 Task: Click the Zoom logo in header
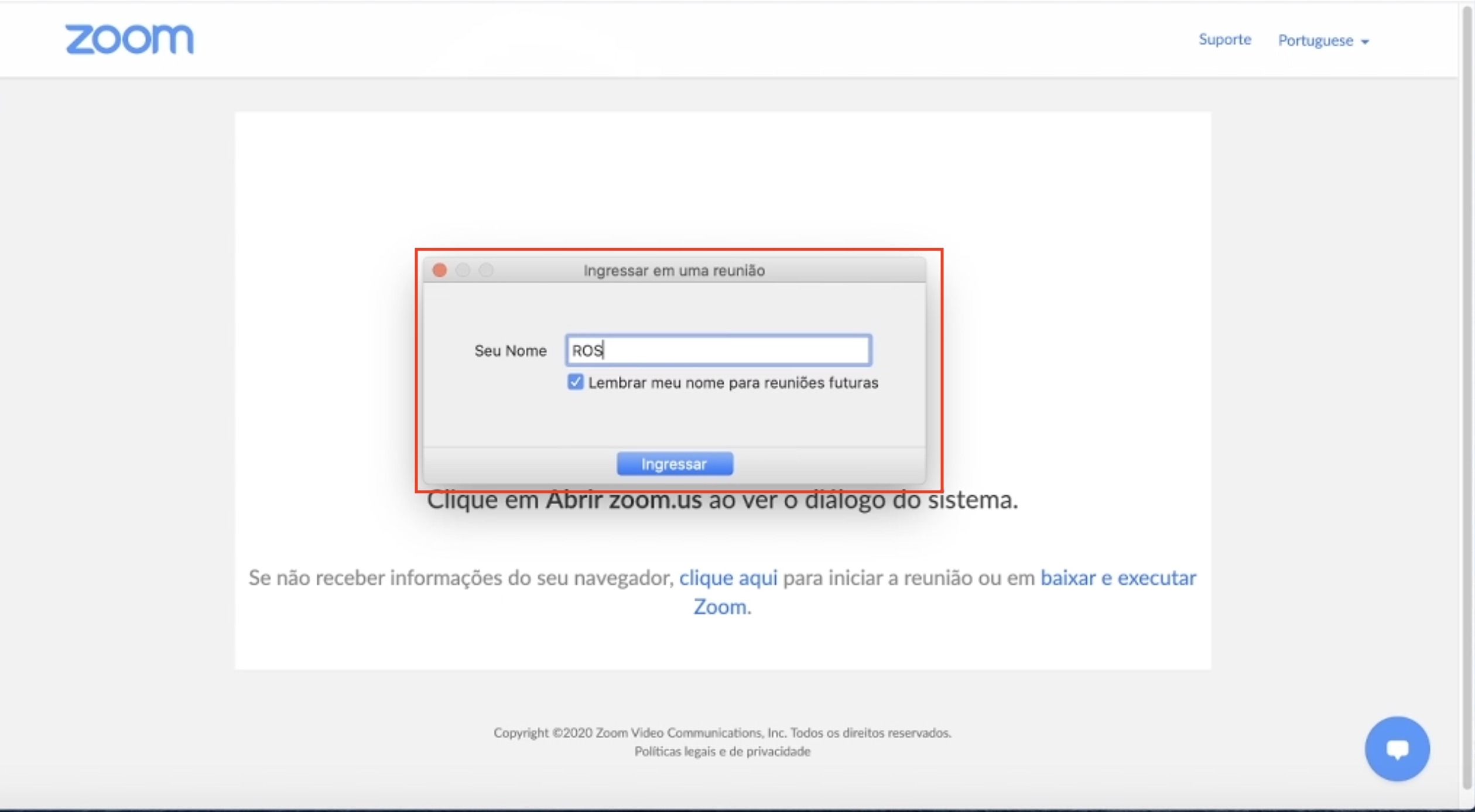coord(129,39)
